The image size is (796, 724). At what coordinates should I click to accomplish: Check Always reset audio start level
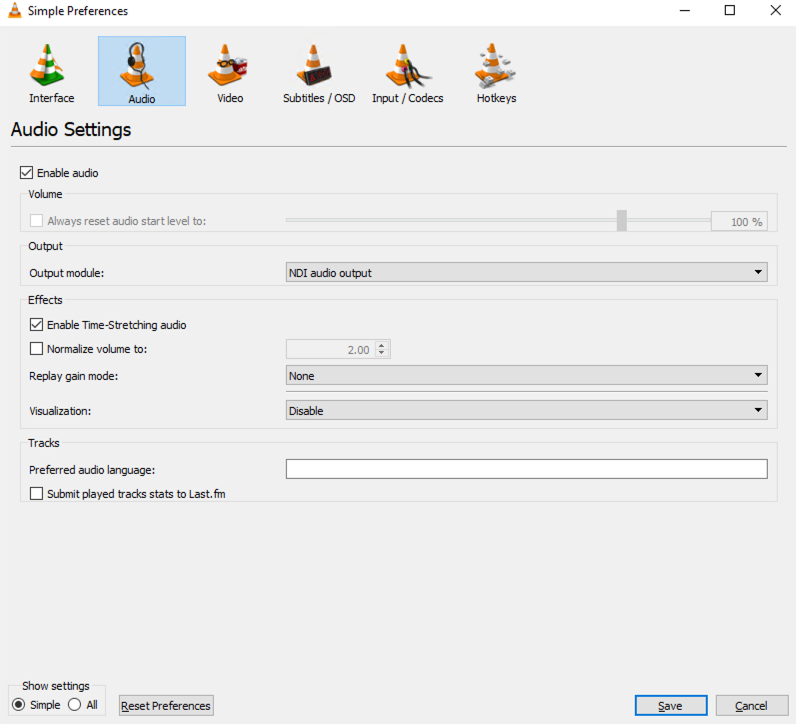36,221
